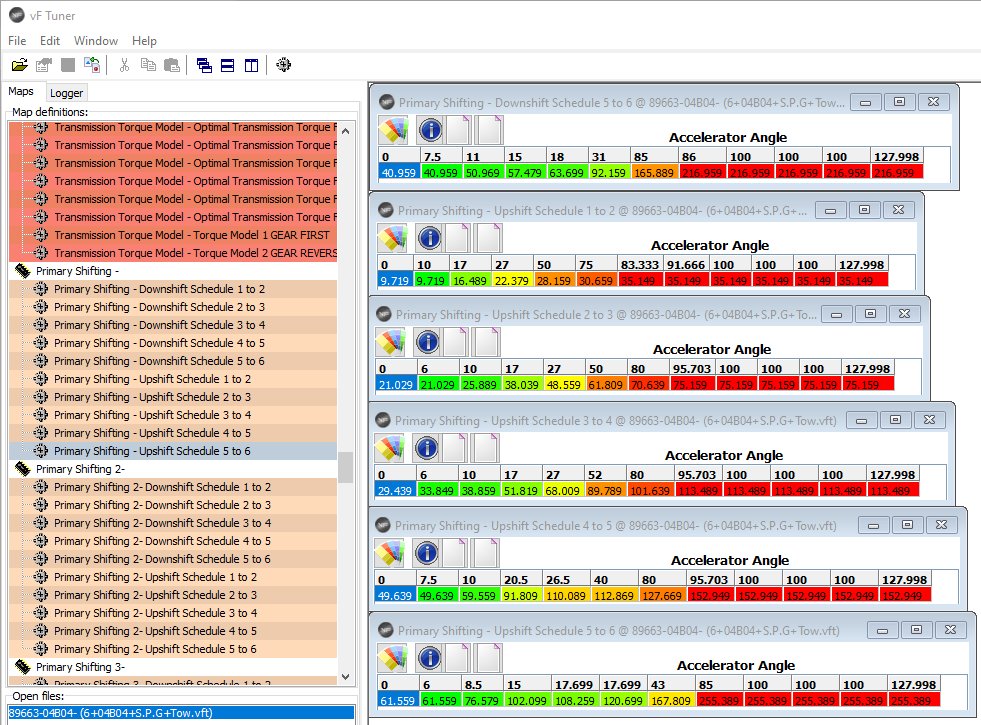
Task: Click the tile windows horizontally icon
Action: (228, 65)
